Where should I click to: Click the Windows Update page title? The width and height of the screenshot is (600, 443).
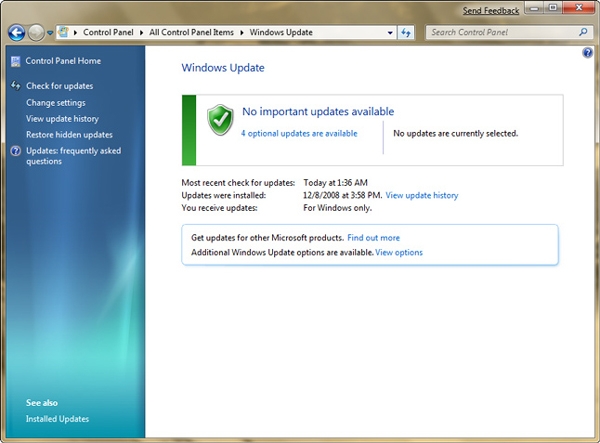tap(223, 68)
